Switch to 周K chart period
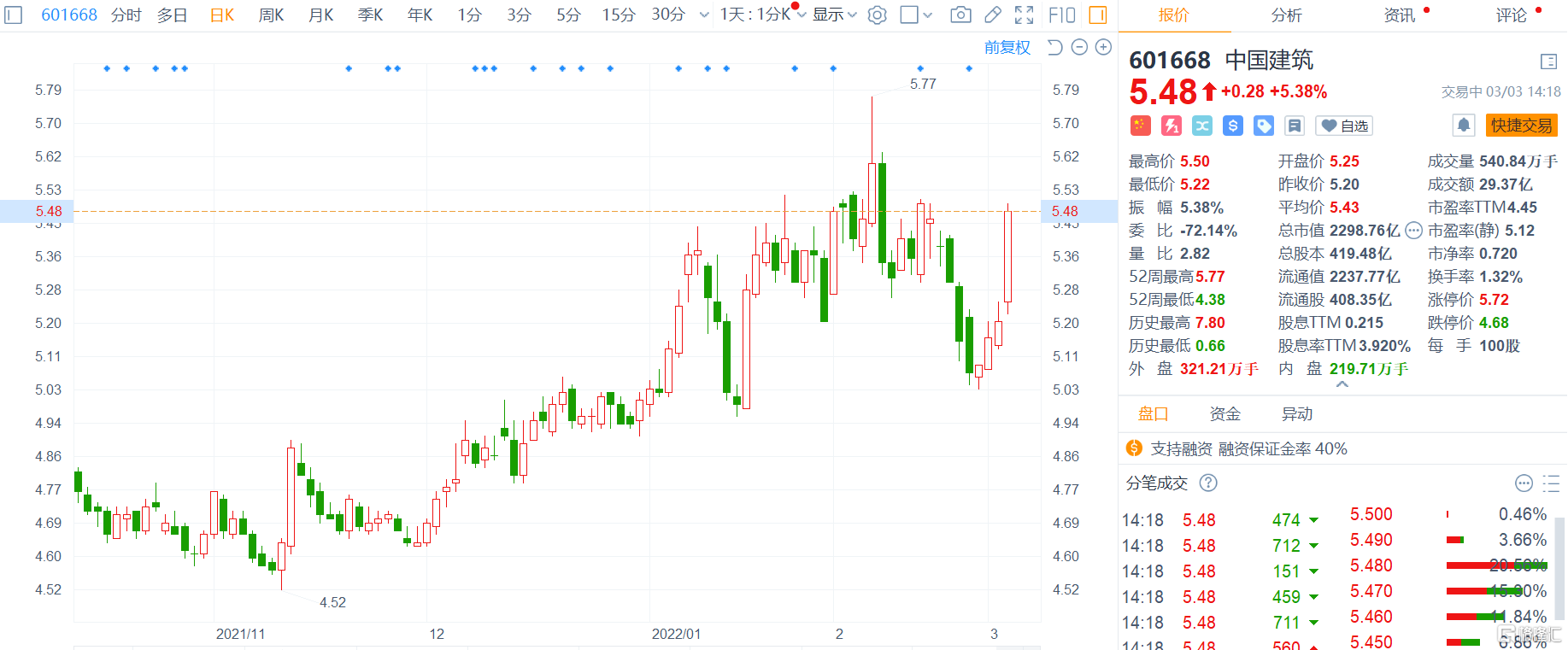The image size is (1568, 650). (271, 15)
